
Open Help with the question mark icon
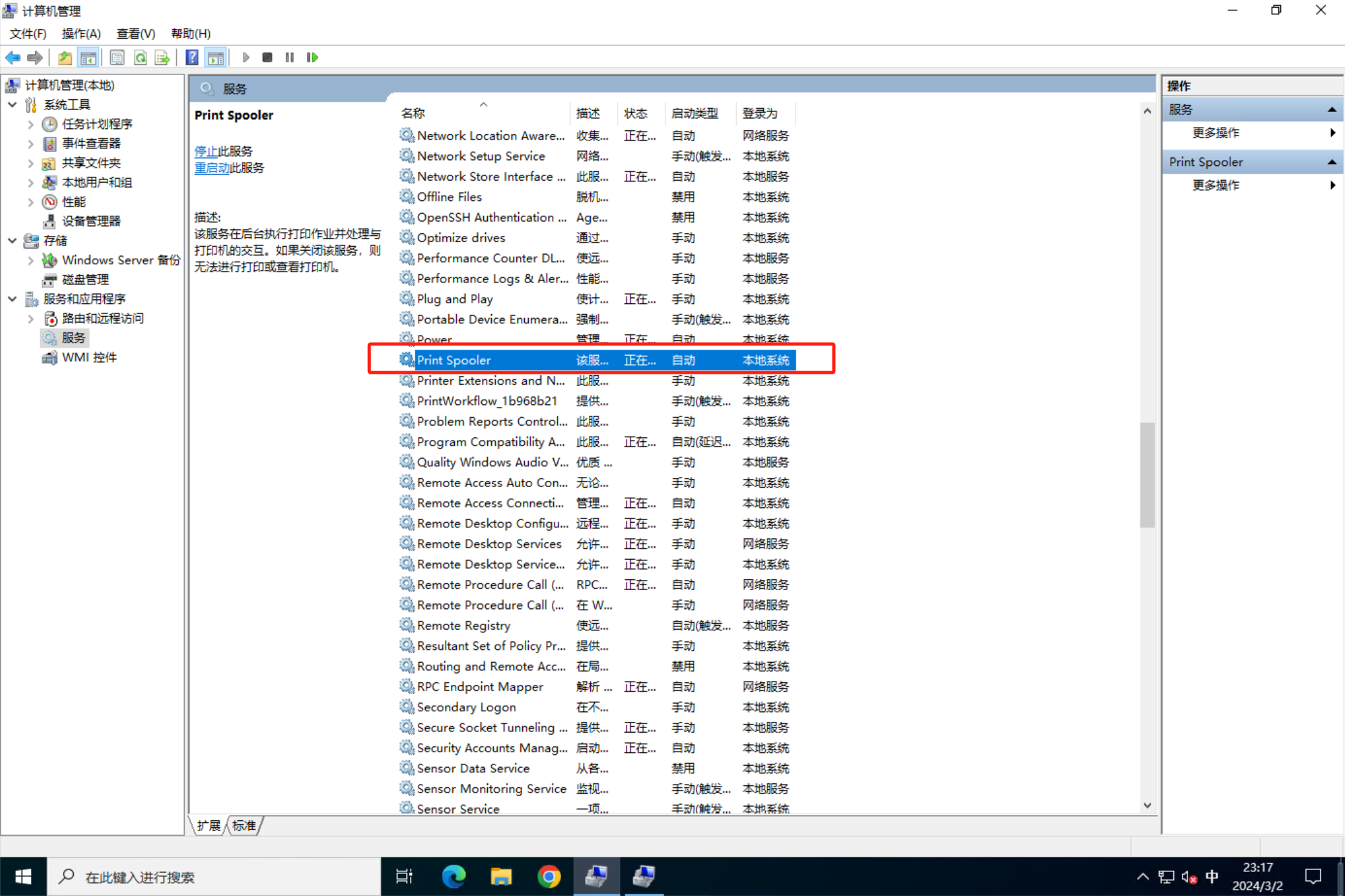[x=192, y=58]
